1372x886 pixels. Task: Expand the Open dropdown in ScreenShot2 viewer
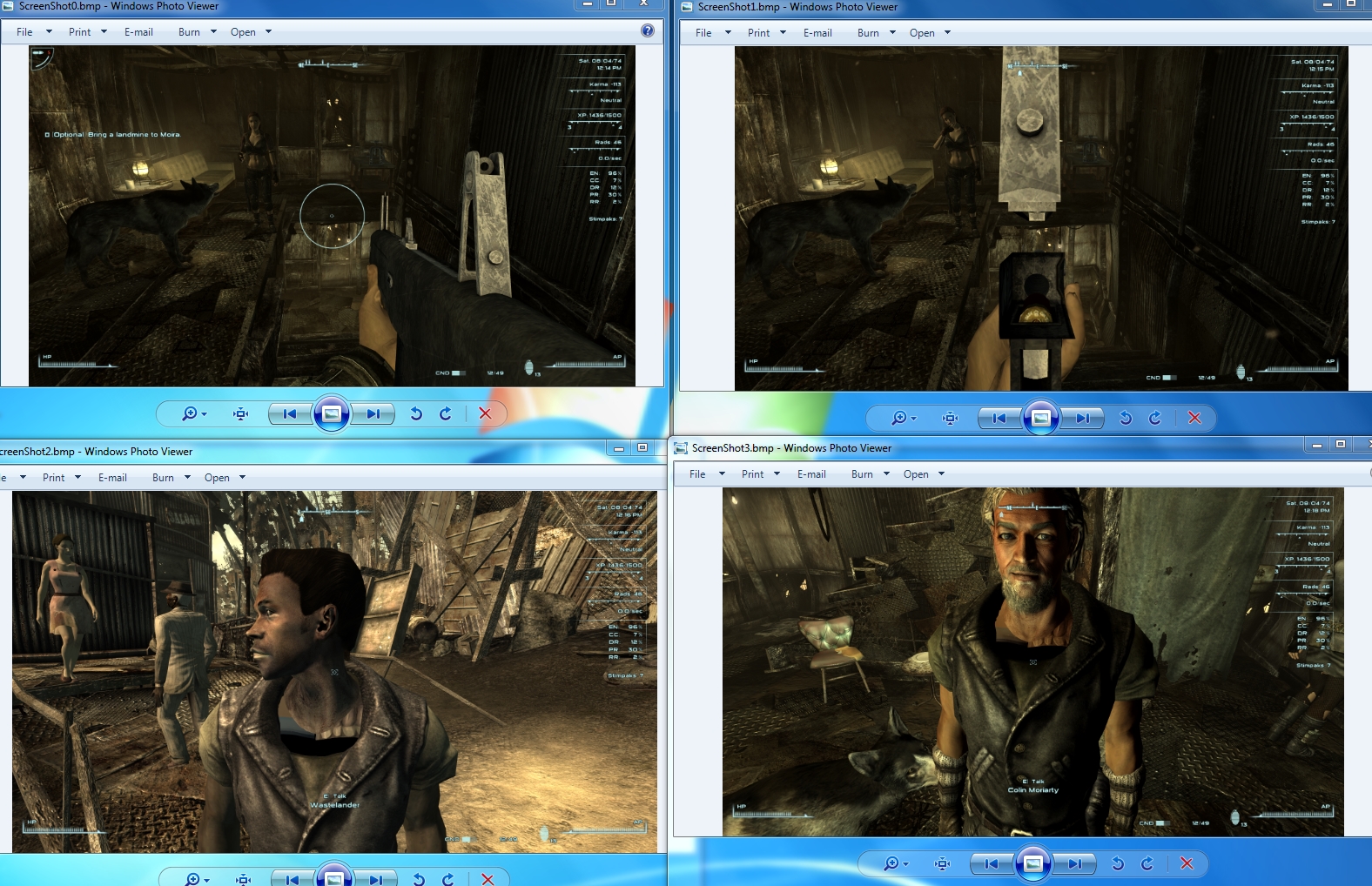click(x=242, y=478)
